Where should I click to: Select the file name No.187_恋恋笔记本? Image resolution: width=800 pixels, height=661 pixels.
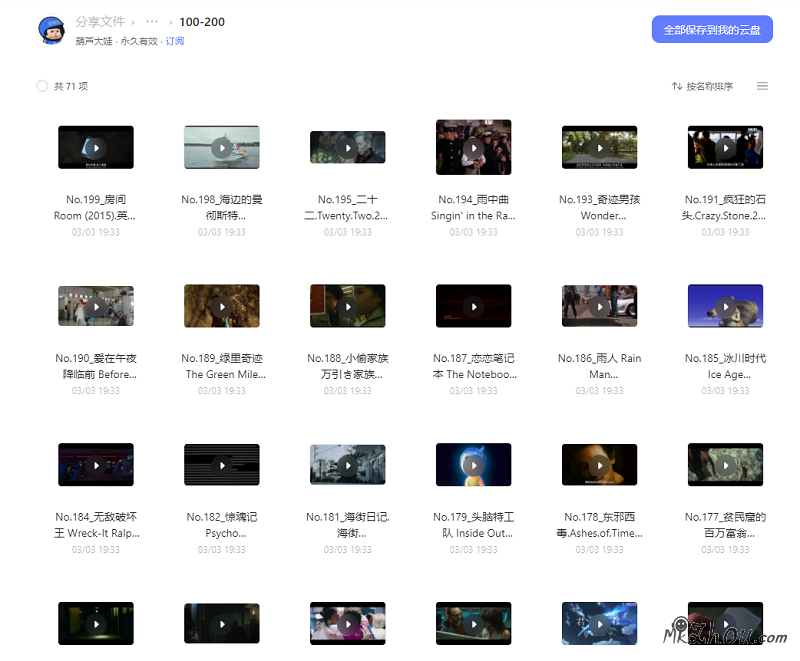click(x=474, y=366)
